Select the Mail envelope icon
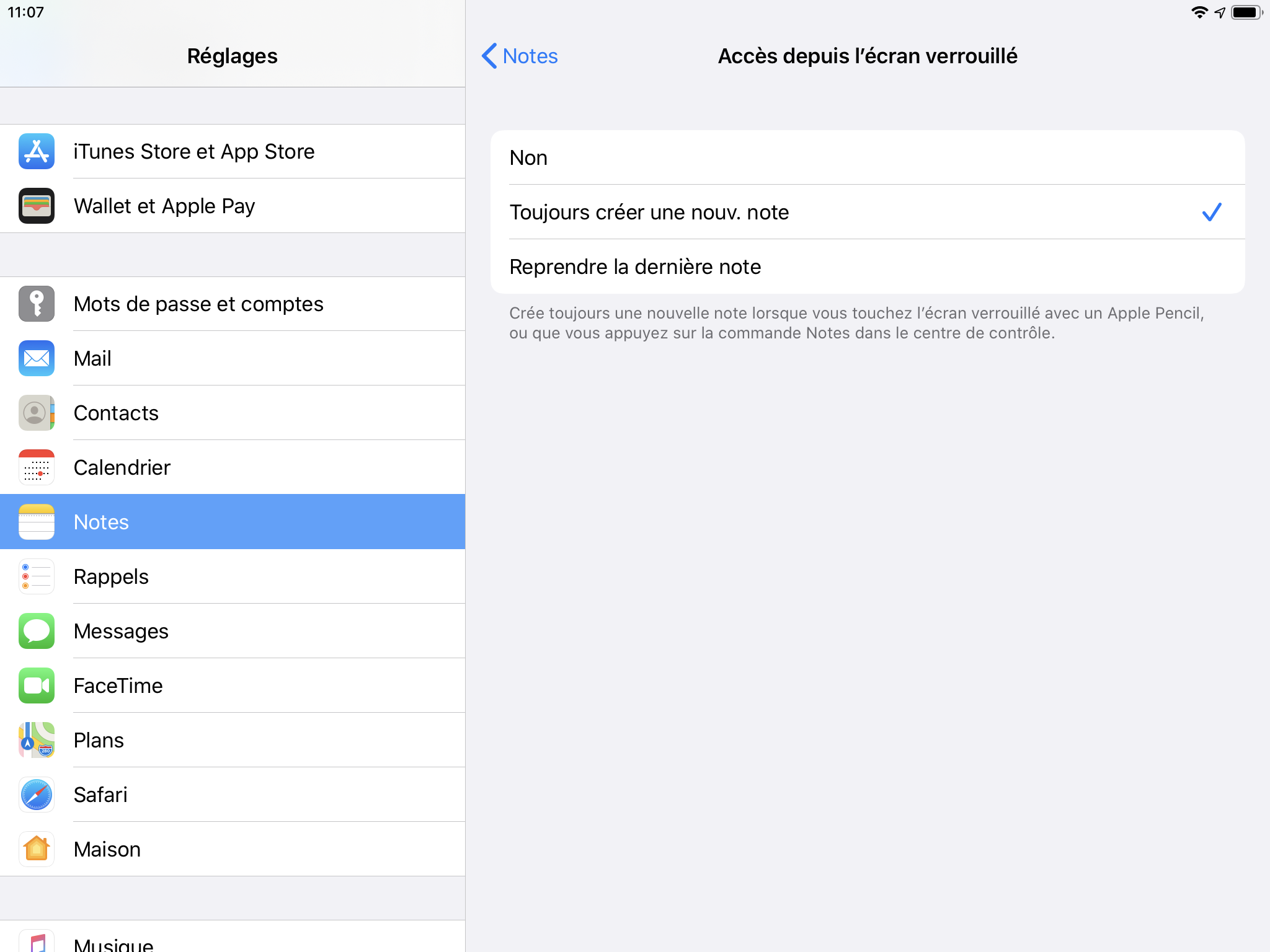Image resolution: width=1270 pixels, height=952 pixels. click(x=37, y=358)
